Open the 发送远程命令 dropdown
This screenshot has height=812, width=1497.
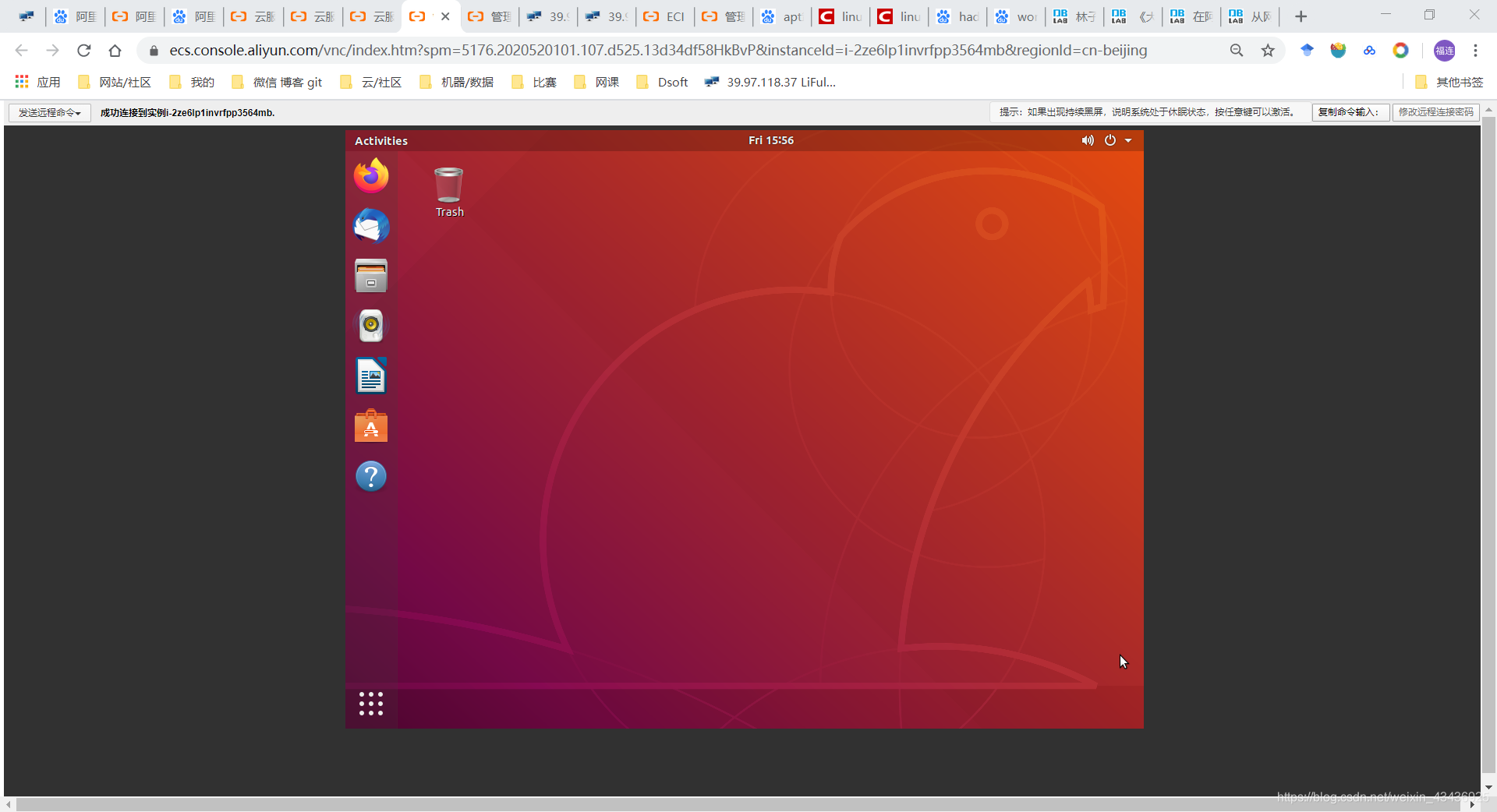click(48, 112)
